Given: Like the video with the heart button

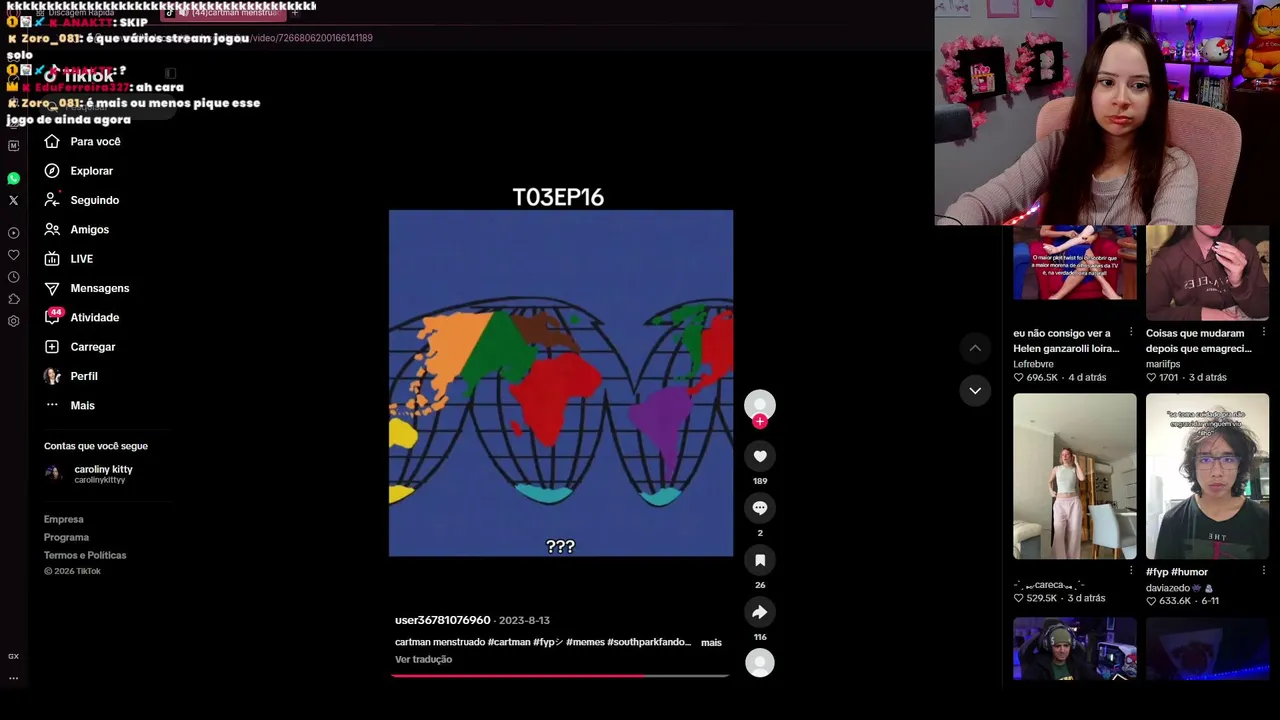Looking at the screenshot, I should tap(760, 456).
